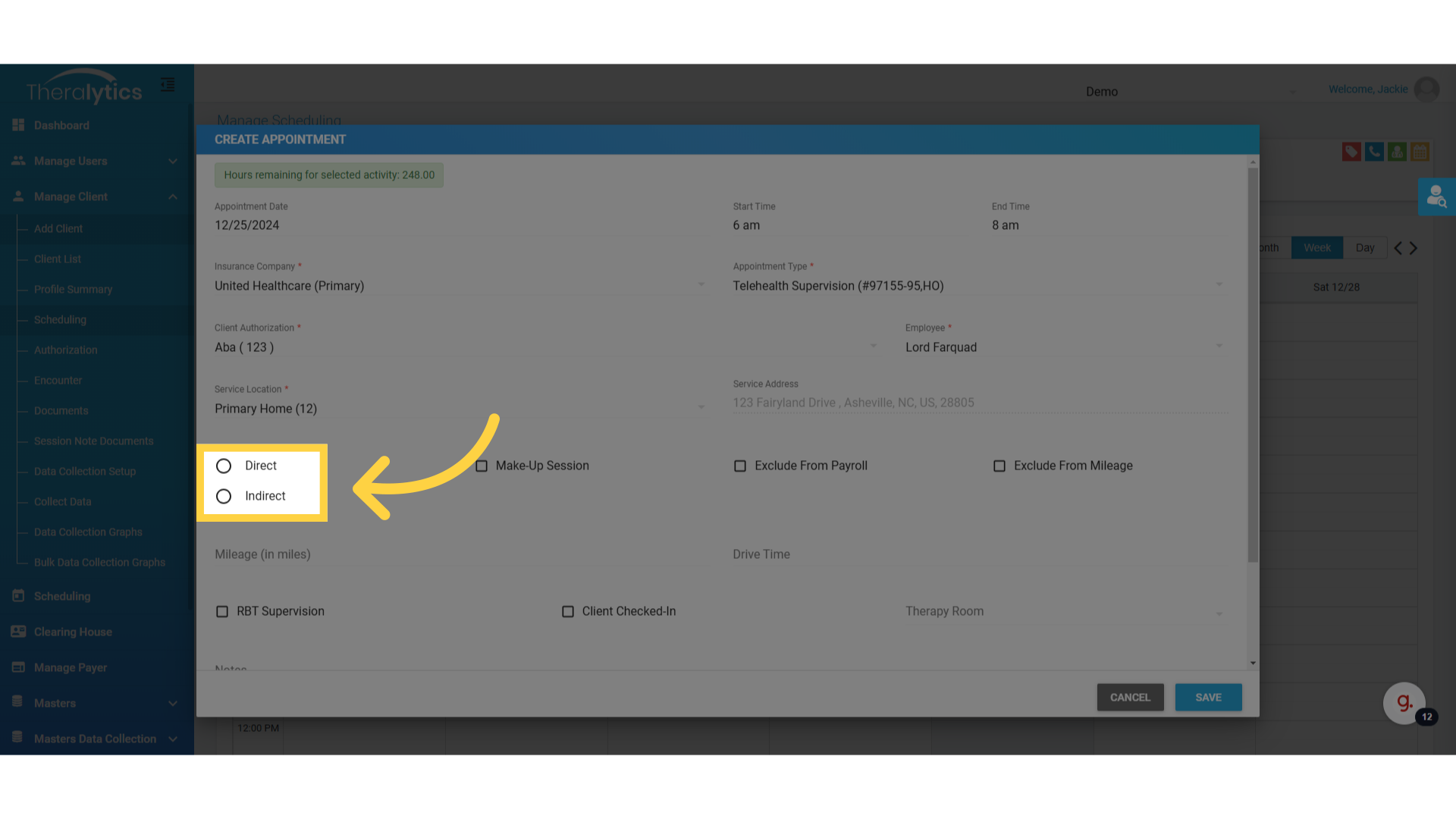Click the orange calendar icon
Screen dimensions: 1456x819
1420,152
